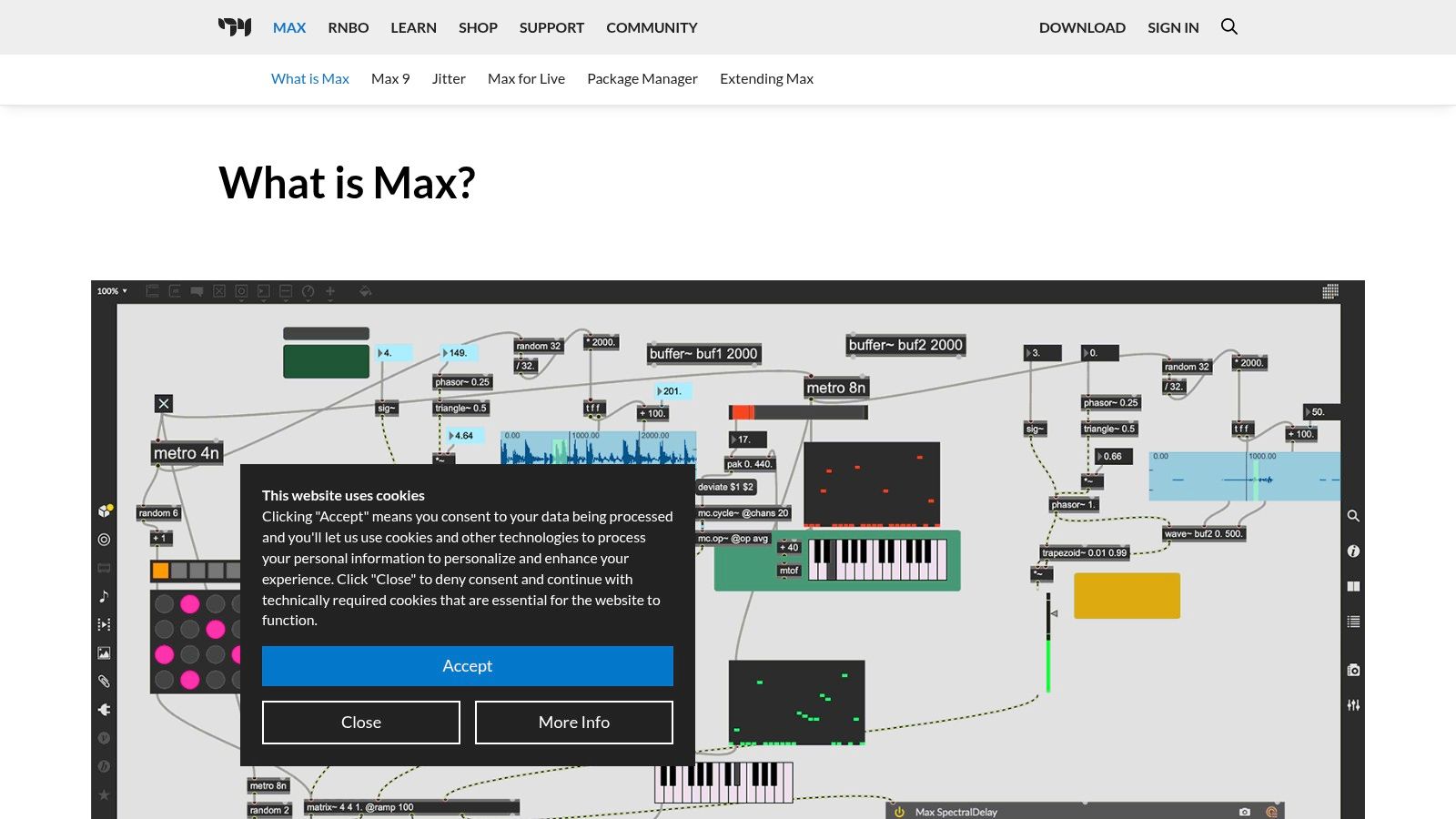
Task: Click the 'deviate $1 $2' object
Action: tap(725, 487)
